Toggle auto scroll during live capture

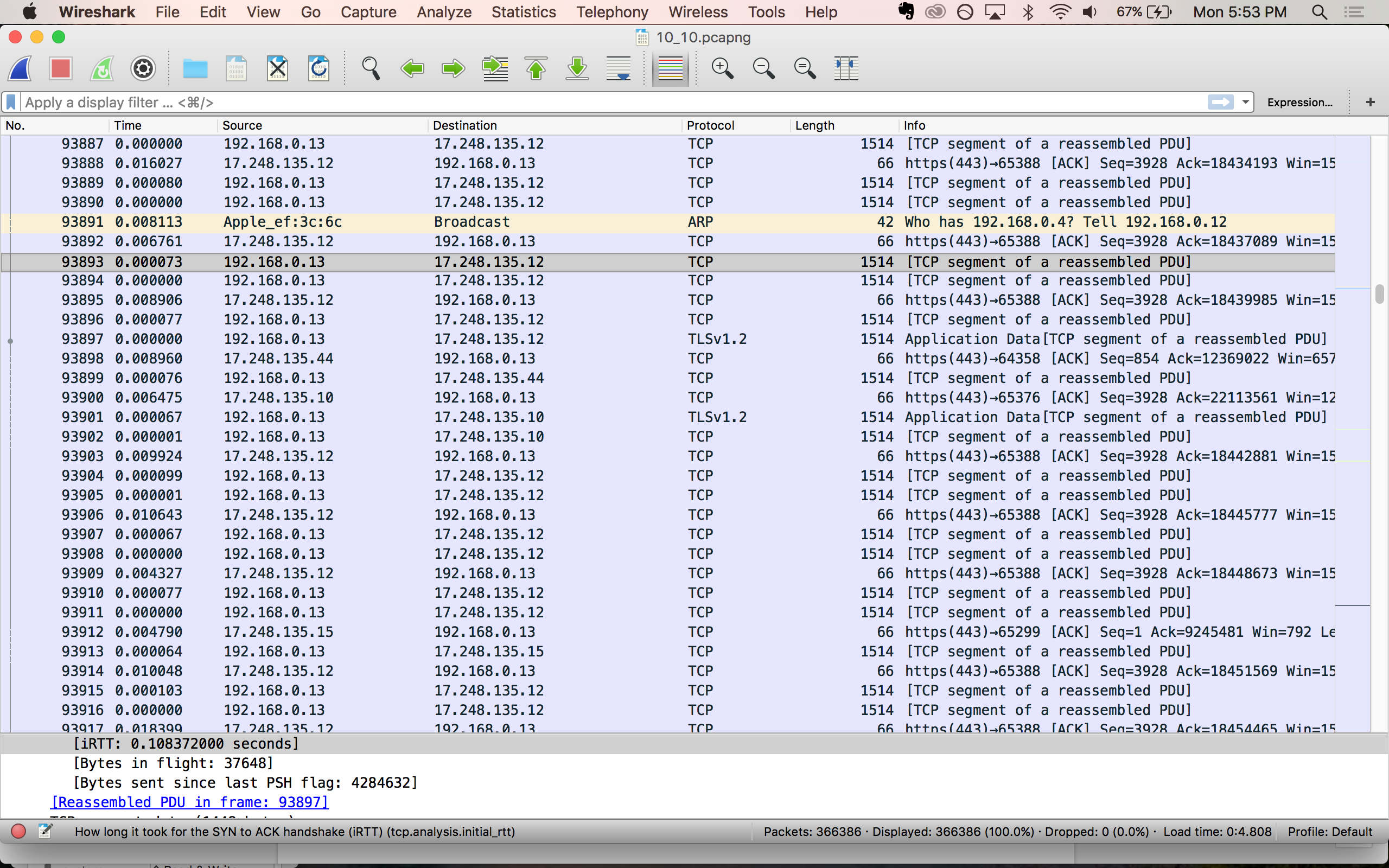(x=619, y=69)
